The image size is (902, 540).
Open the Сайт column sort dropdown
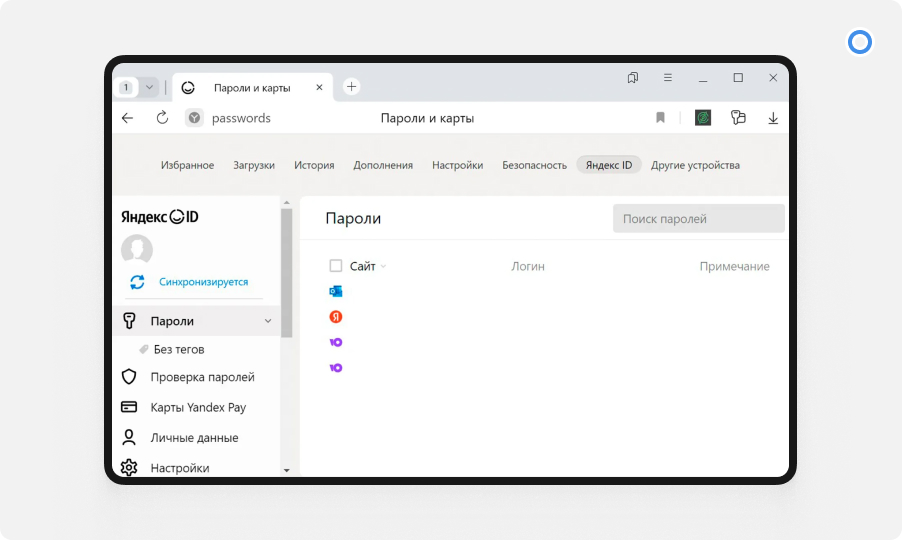tap(383, 267)
